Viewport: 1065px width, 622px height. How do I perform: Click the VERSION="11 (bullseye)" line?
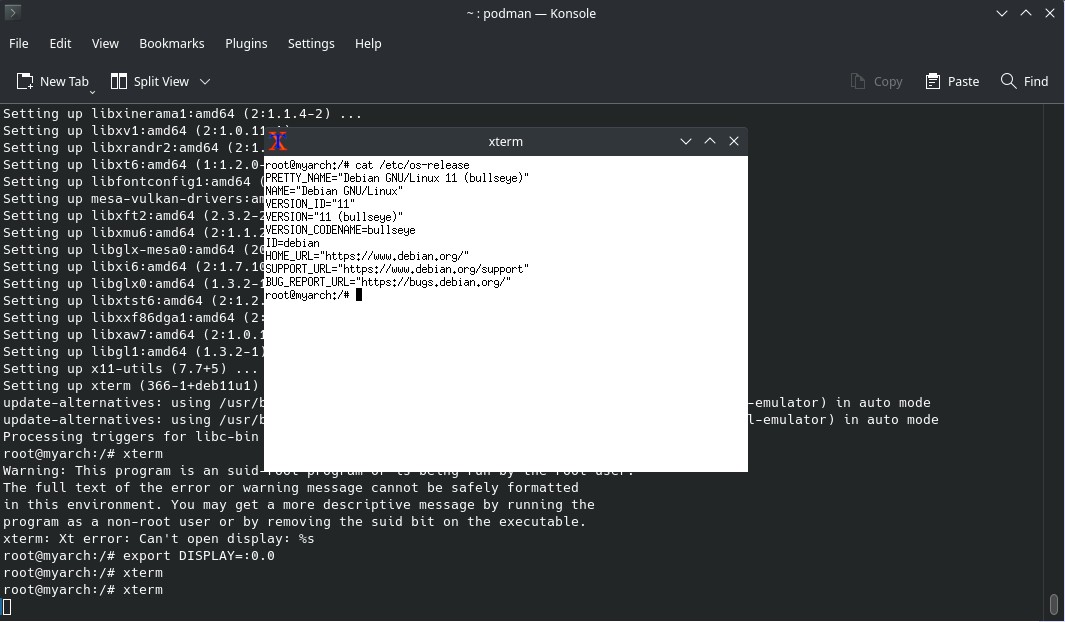[333, 217]
